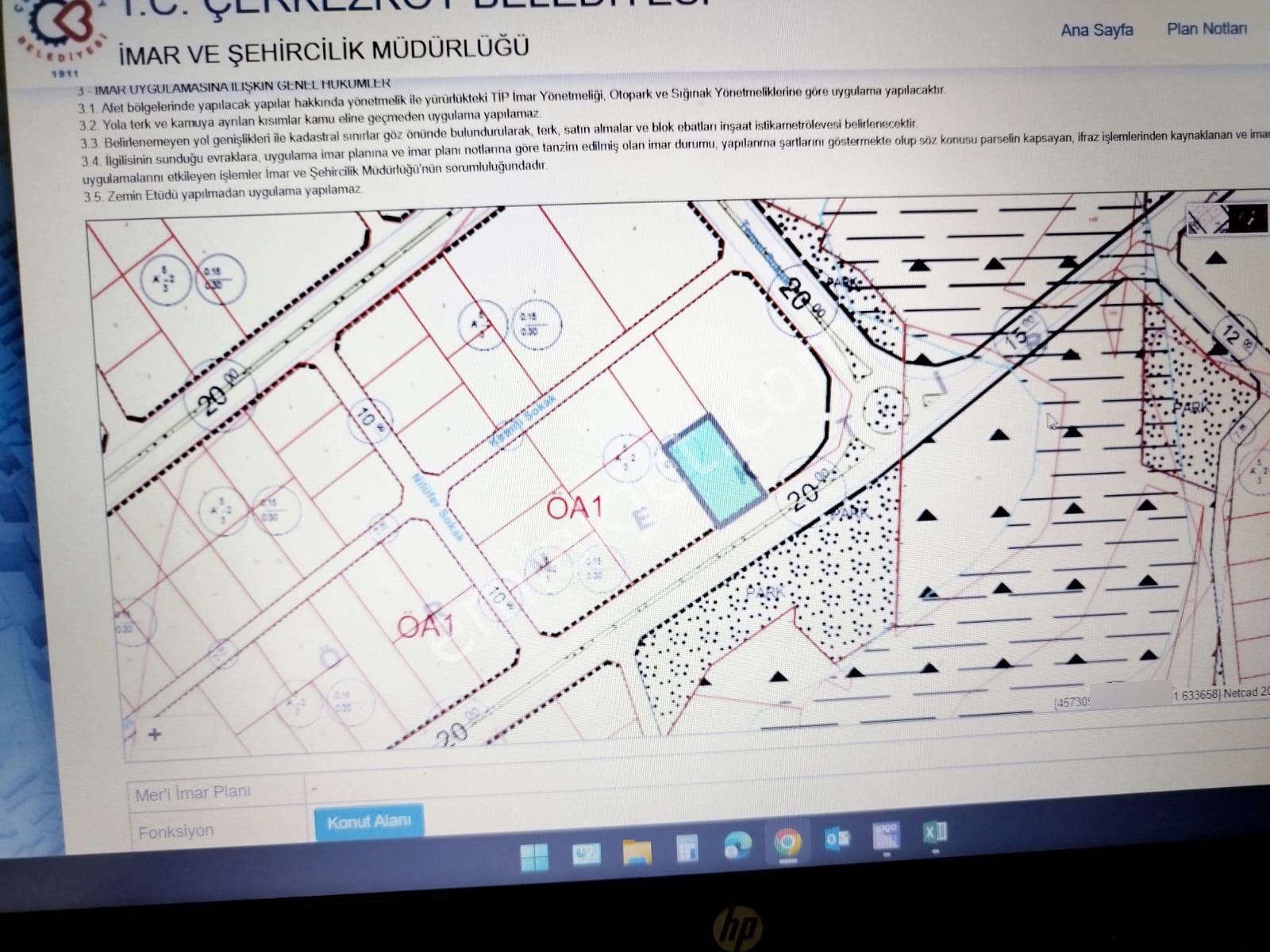
Task: Click the PARK area label on the map
Action: tap(764, 592)
